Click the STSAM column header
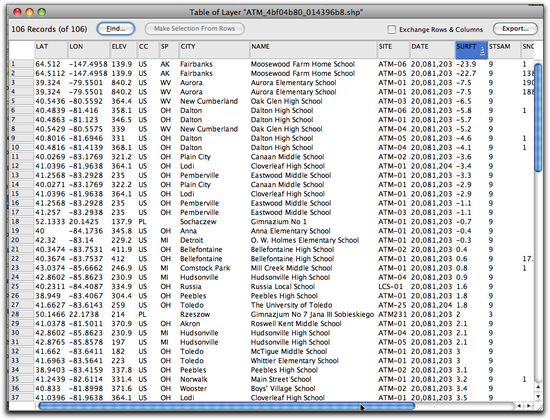The width and height of the screenshot is (550, 420). (504, 49)
